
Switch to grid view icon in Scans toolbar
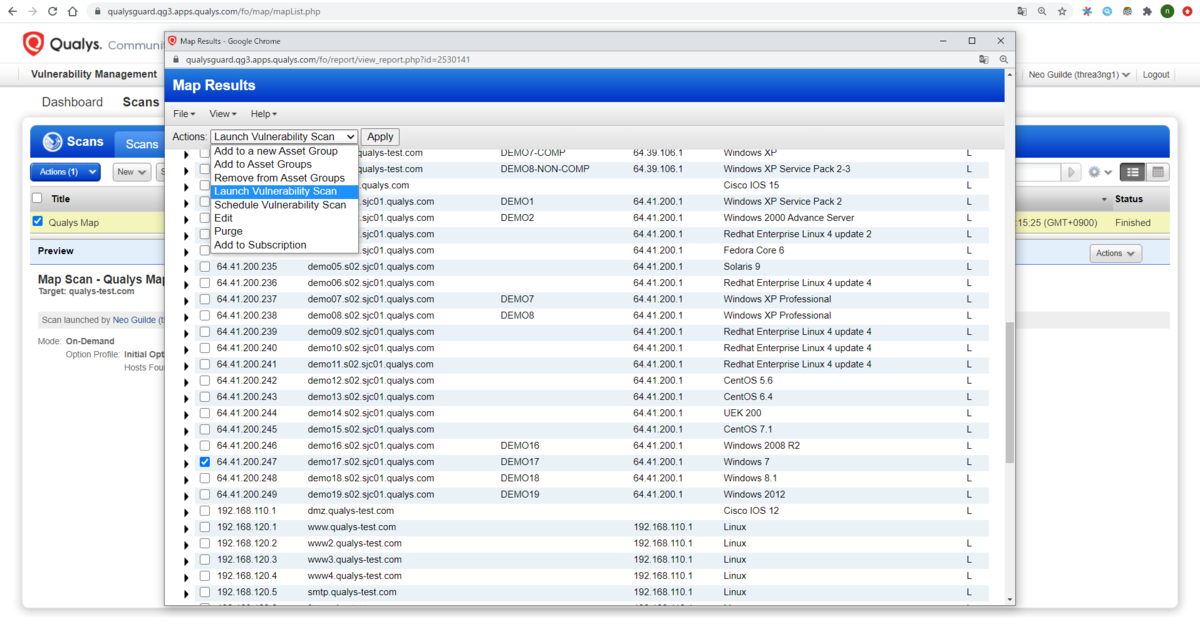pos(1158,172)
